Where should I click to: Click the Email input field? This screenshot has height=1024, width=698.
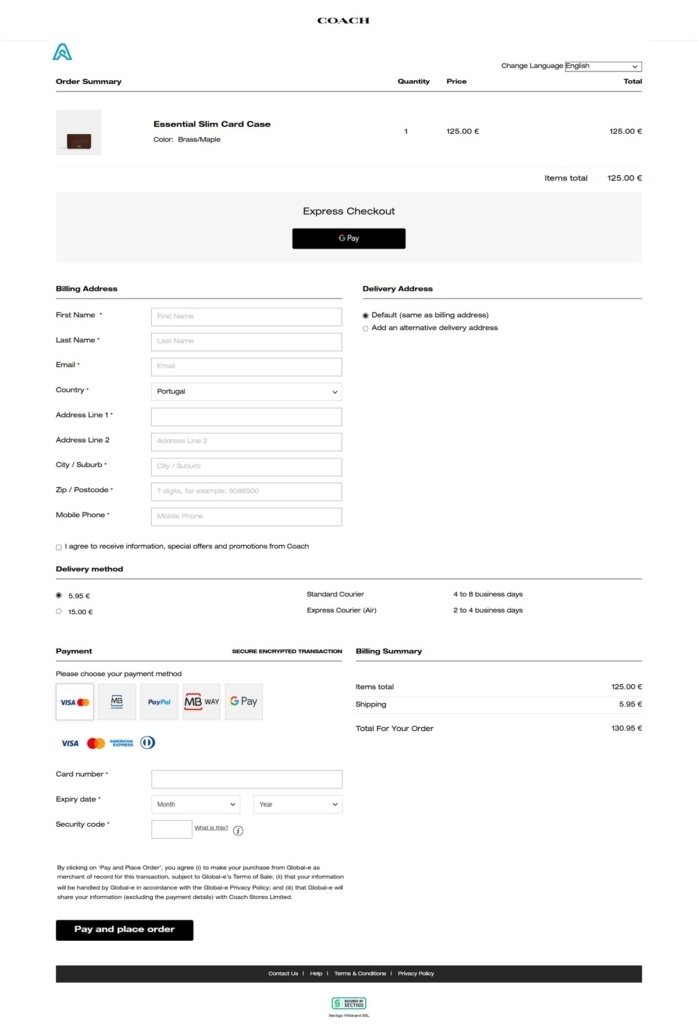[246, 366]
